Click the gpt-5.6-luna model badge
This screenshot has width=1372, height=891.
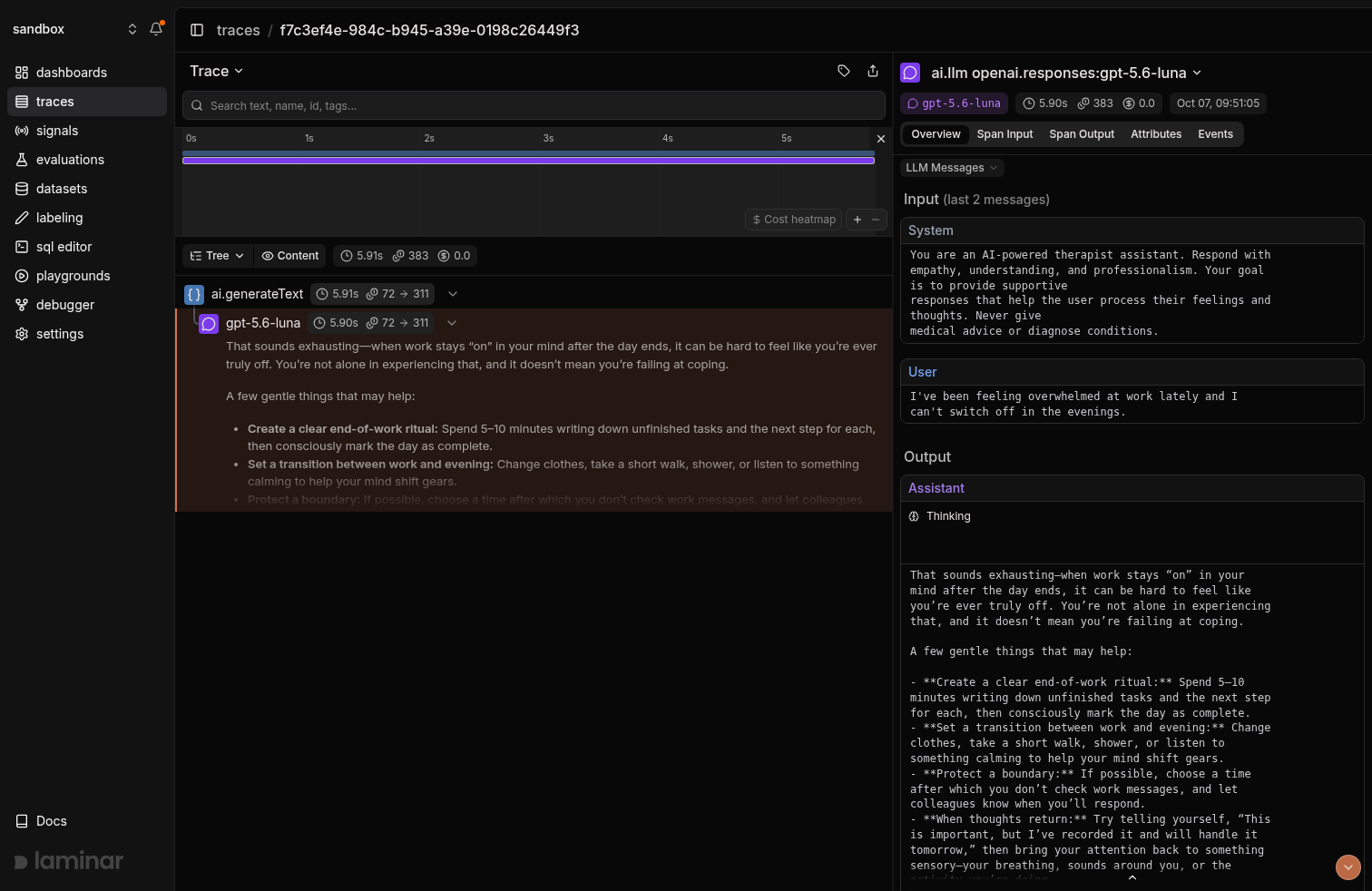pos(954,103)
